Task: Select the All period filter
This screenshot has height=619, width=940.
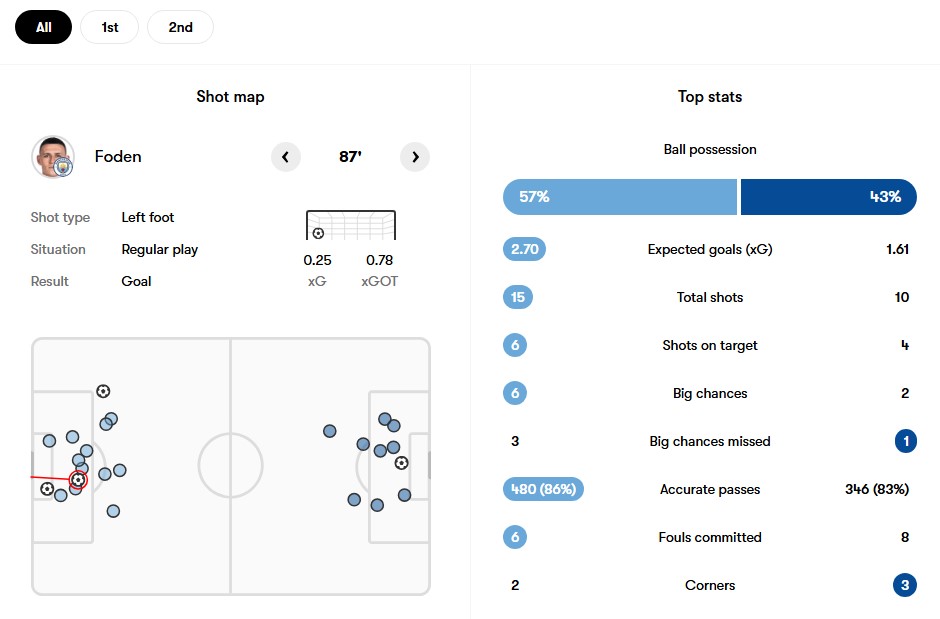Action: (43, 28)
